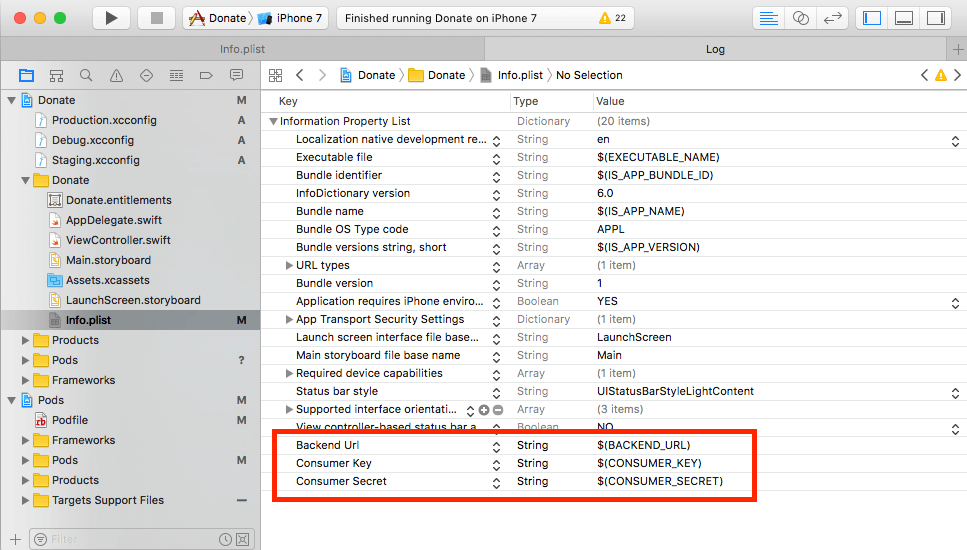The width and height of the screenshot is (967, 550).
Task: Switch to the Log tab
Action: pos(714,48)
